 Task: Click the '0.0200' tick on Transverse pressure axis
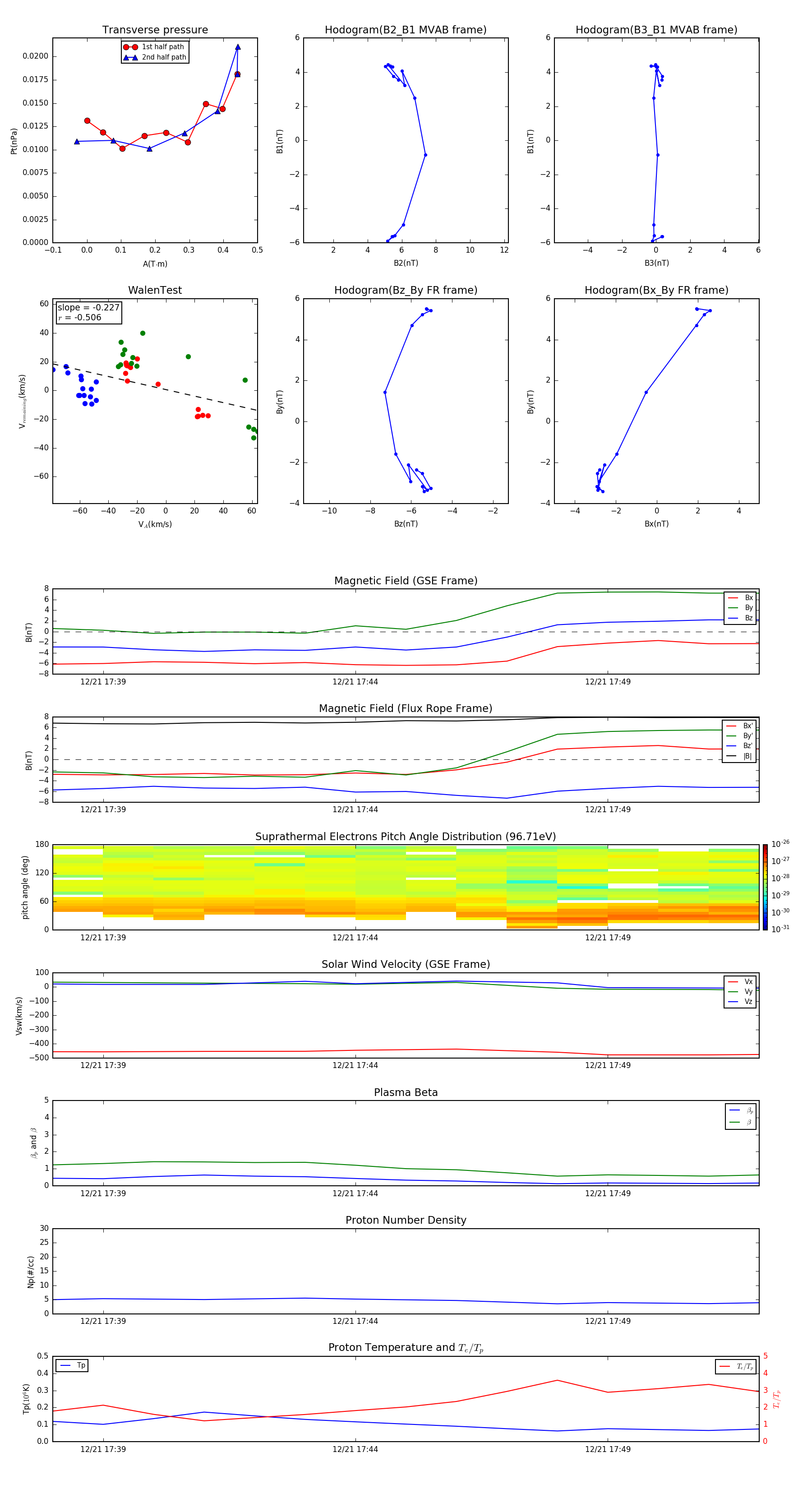tap(35, 56)
